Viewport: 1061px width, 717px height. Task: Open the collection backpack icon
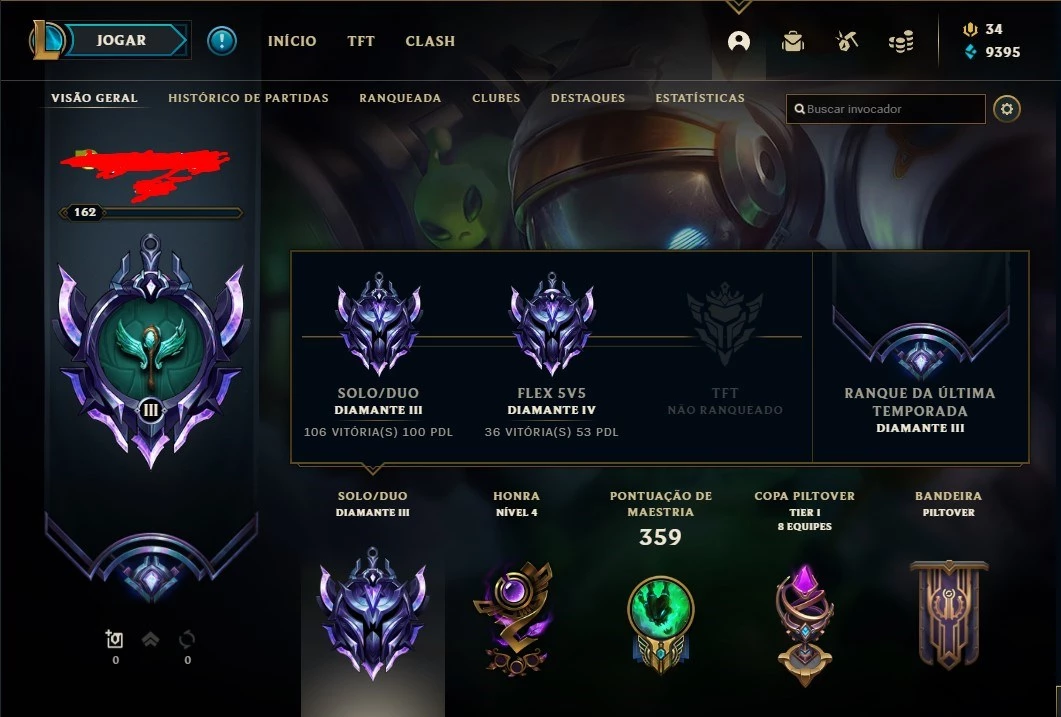(792, 41)
